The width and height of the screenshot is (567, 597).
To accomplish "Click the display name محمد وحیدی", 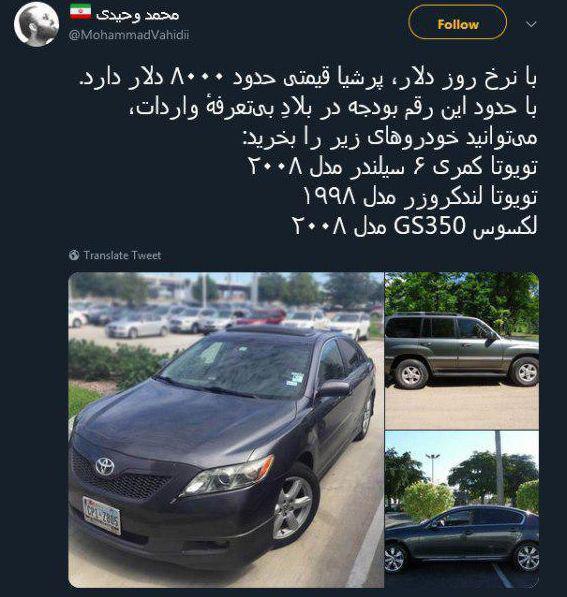I will click(x=137, y=14).
